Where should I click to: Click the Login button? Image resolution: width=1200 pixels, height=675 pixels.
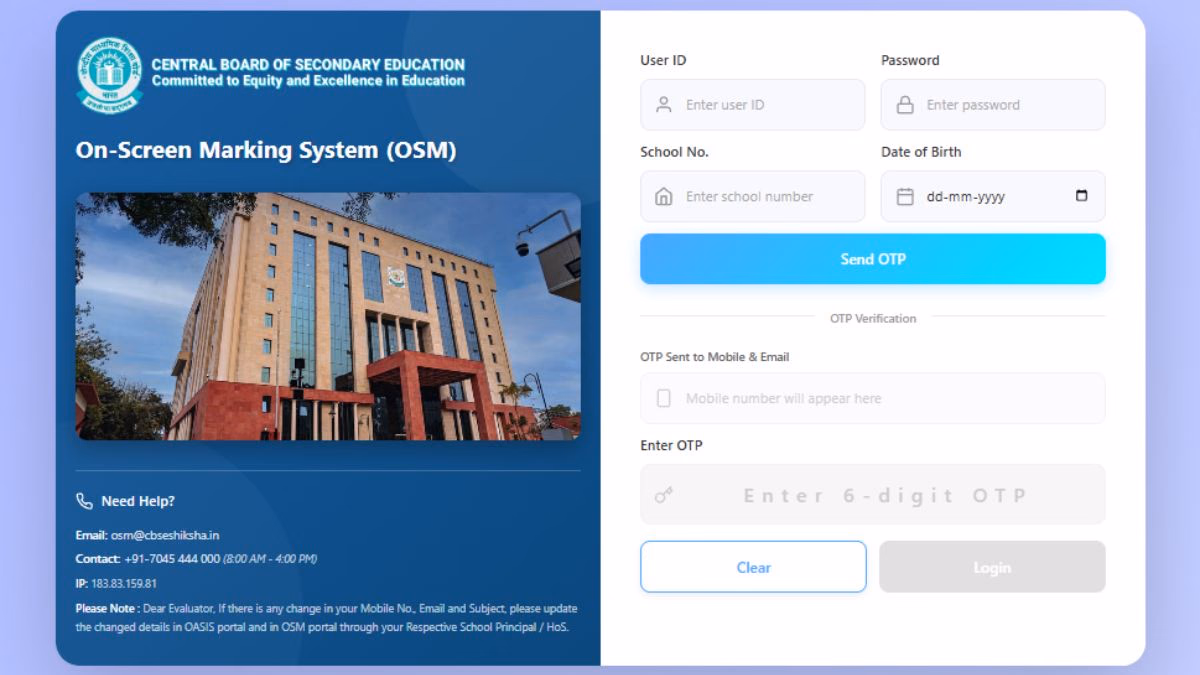click(x=992, y=567)
